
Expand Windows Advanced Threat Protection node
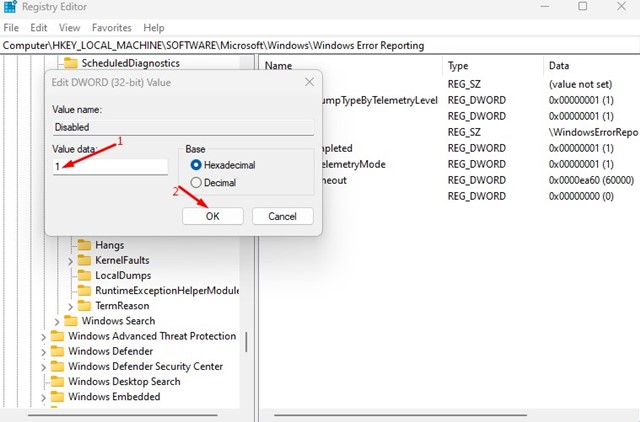(x=43, y=336)
